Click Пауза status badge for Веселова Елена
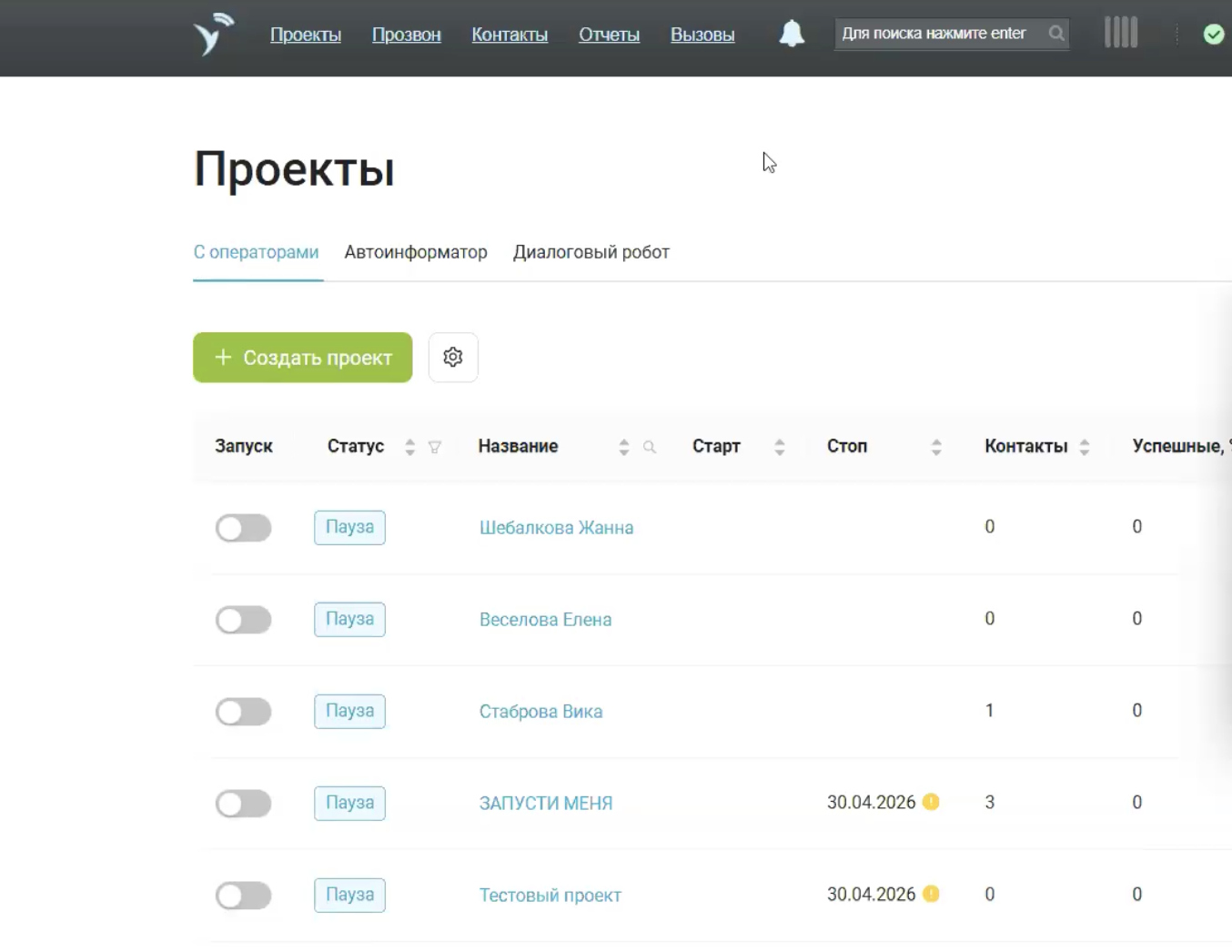 click(x=350, y=619)
